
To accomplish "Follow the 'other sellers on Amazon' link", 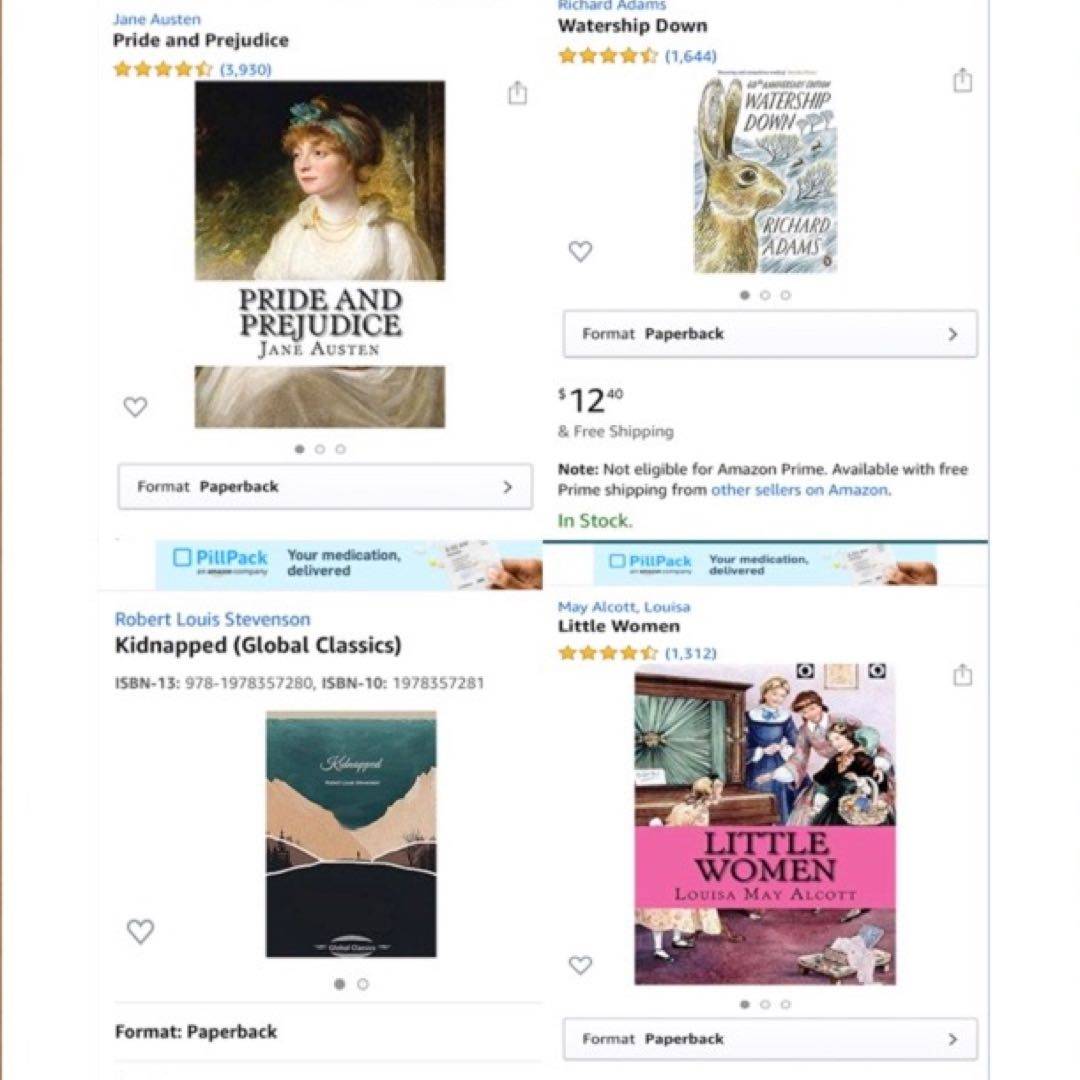I will coord(799,490).
